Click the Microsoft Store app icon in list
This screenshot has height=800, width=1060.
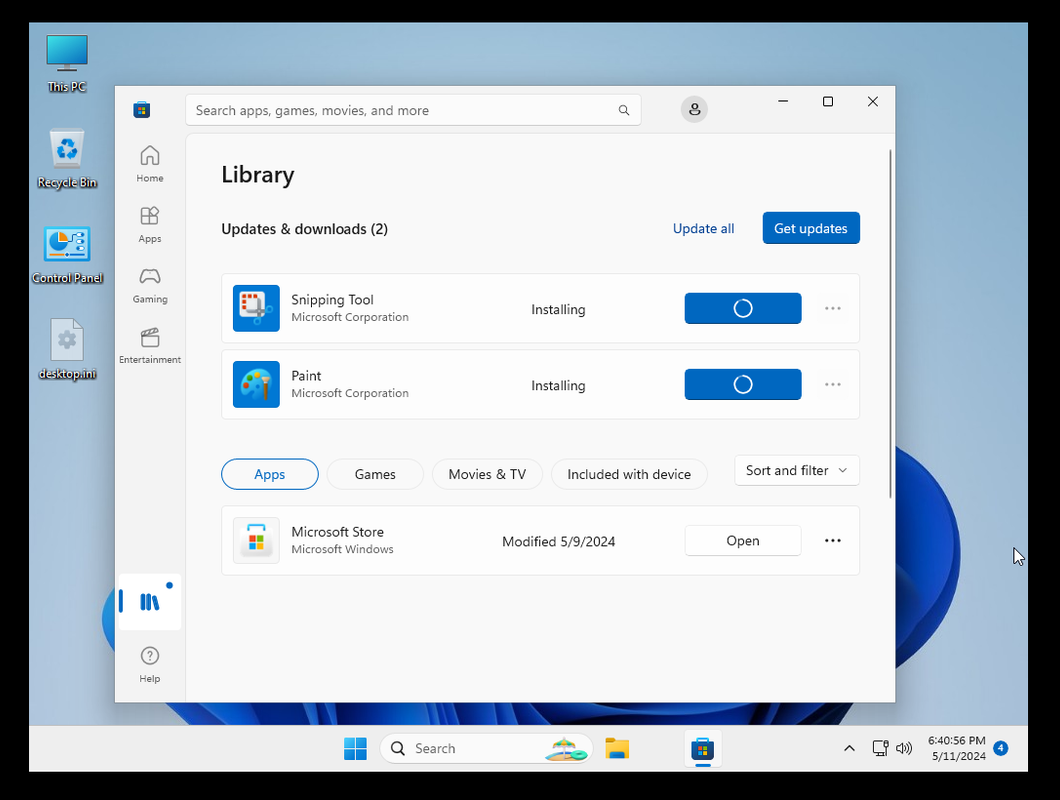(x=256, y=540)
